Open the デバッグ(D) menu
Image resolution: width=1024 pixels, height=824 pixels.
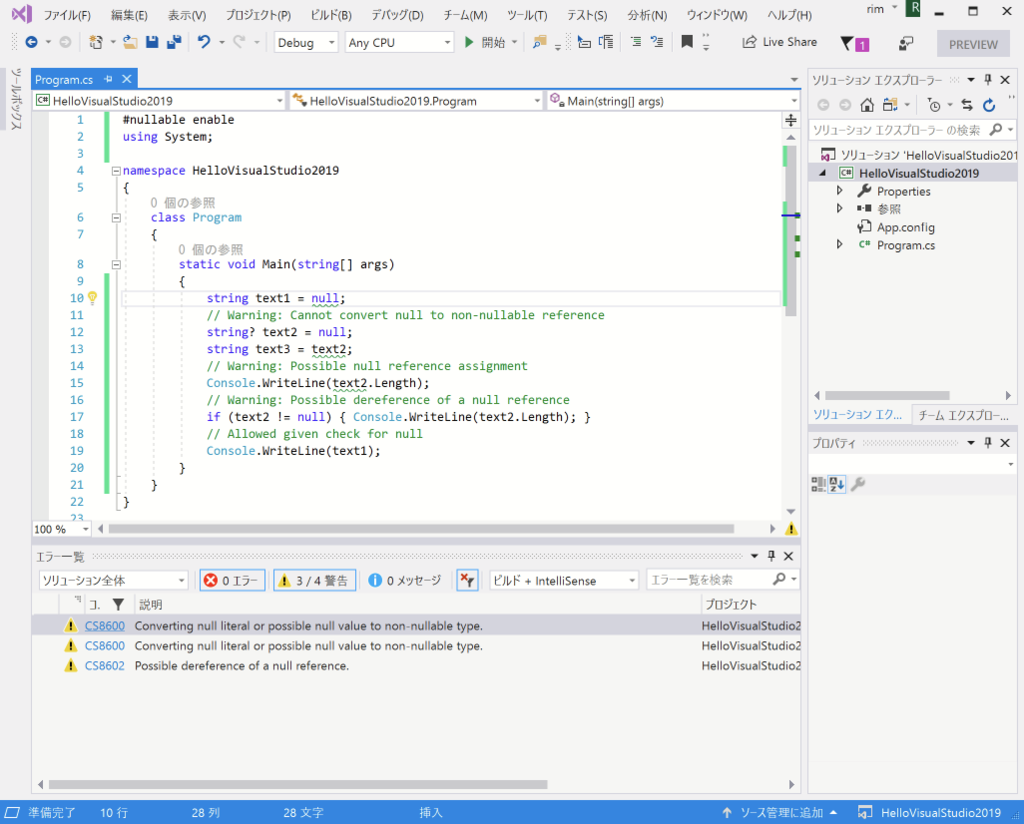click(397, 16)
